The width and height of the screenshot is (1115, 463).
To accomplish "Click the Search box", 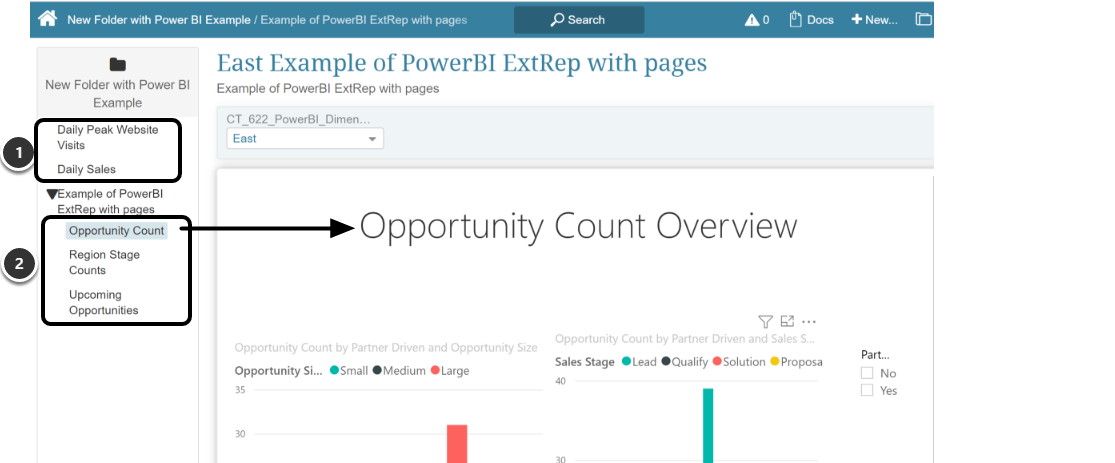I will [x=579, y=20].
